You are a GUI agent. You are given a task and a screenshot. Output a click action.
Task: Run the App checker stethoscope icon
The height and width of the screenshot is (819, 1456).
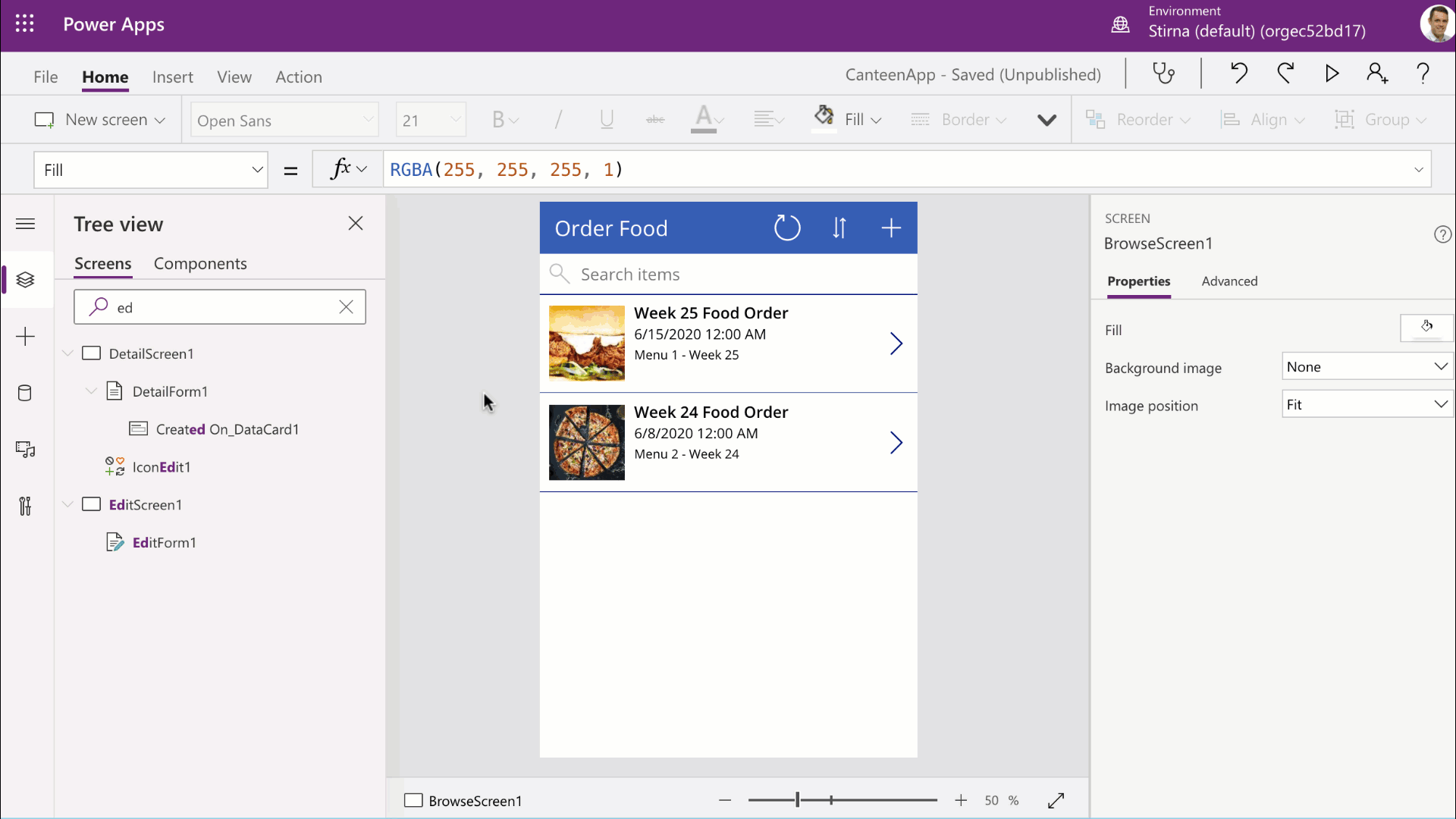[1163, 74]
